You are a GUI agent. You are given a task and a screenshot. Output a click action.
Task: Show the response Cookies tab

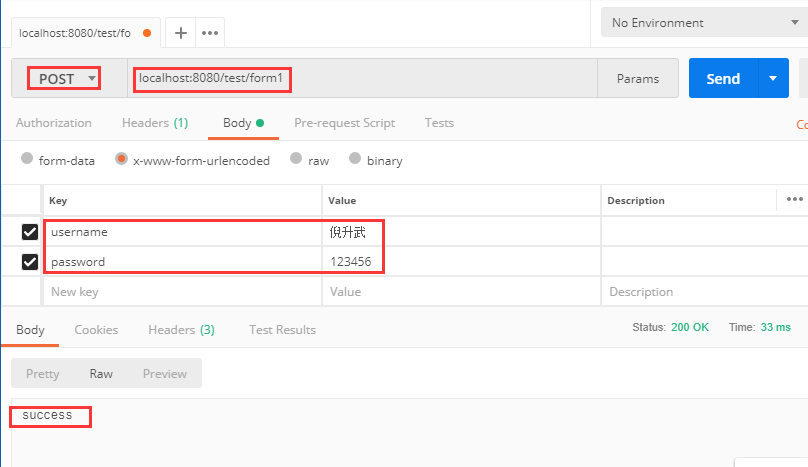96,330
